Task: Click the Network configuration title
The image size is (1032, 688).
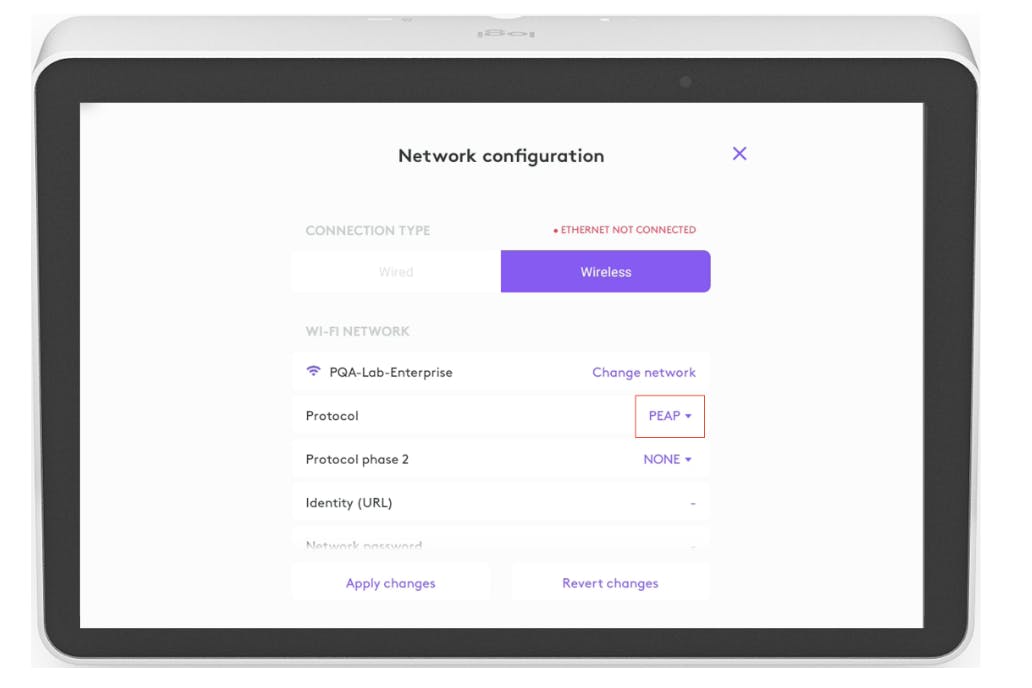Action: point(501,156)
